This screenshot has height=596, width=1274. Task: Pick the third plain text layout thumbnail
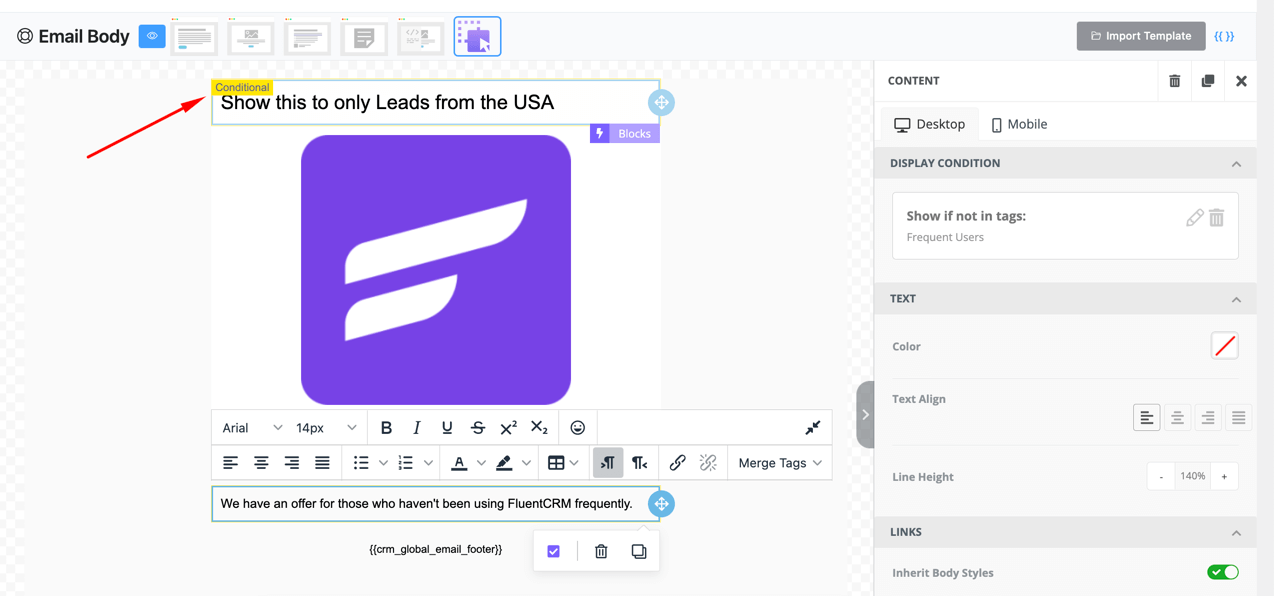(308, 37)
